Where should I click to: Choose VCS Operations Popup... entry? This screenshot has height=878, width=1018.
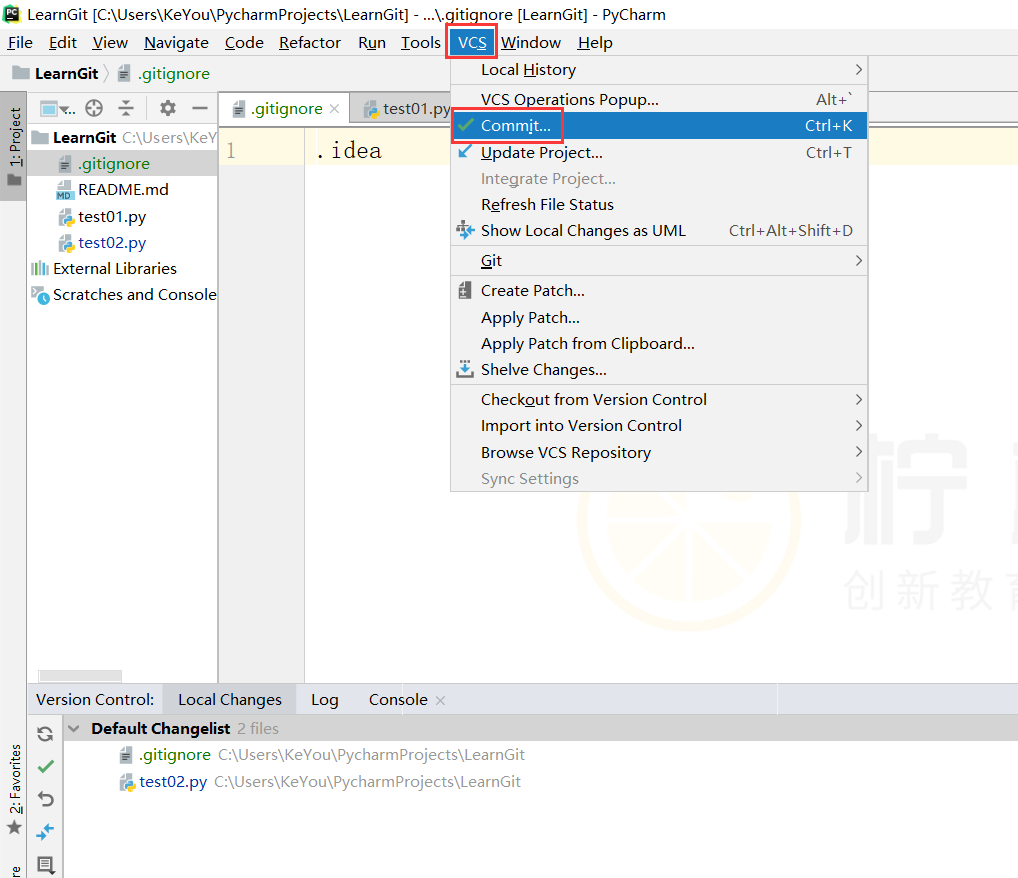coord(659,99)
